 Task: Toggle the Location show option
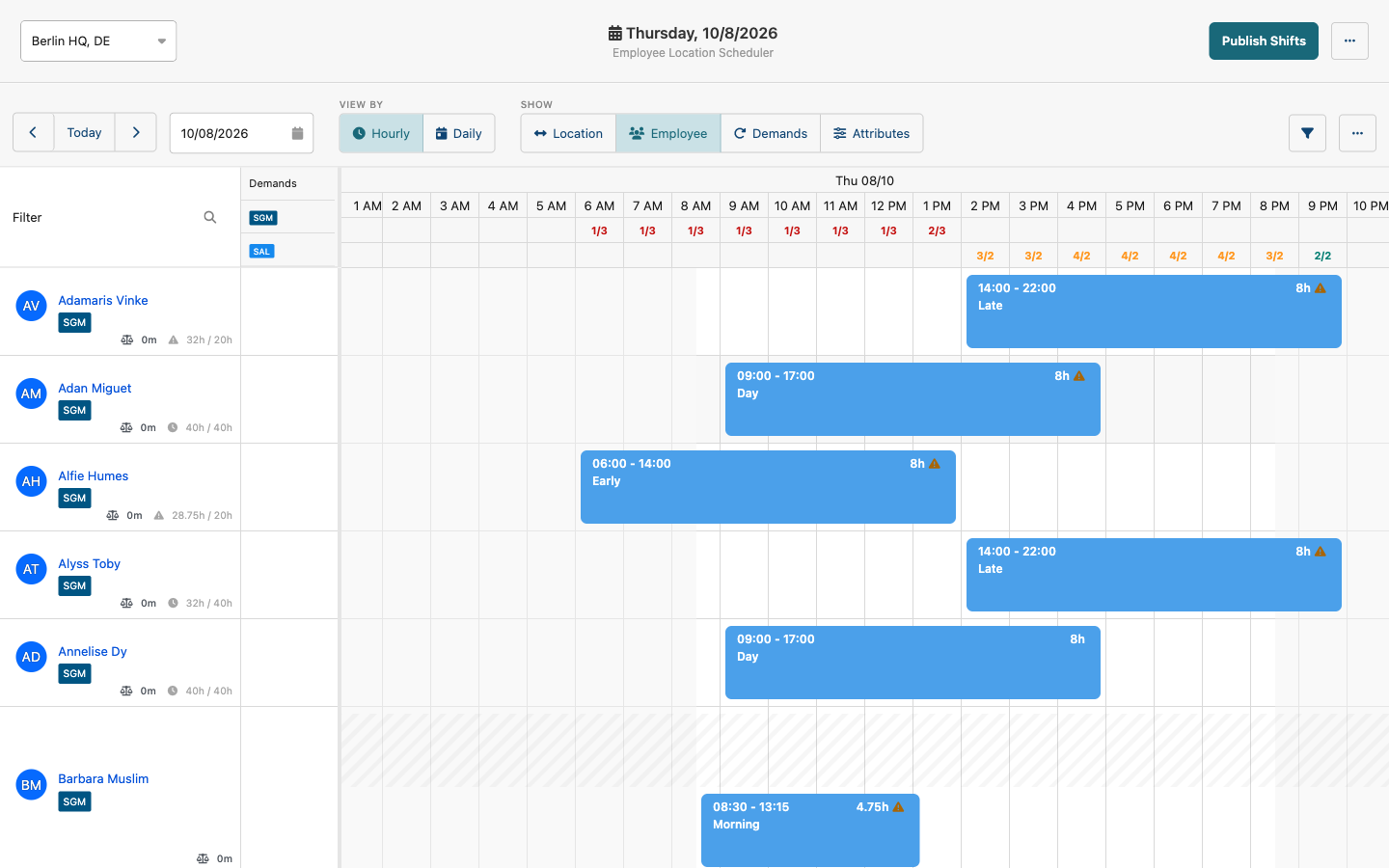pyautogui.click(x=568, y=133)
